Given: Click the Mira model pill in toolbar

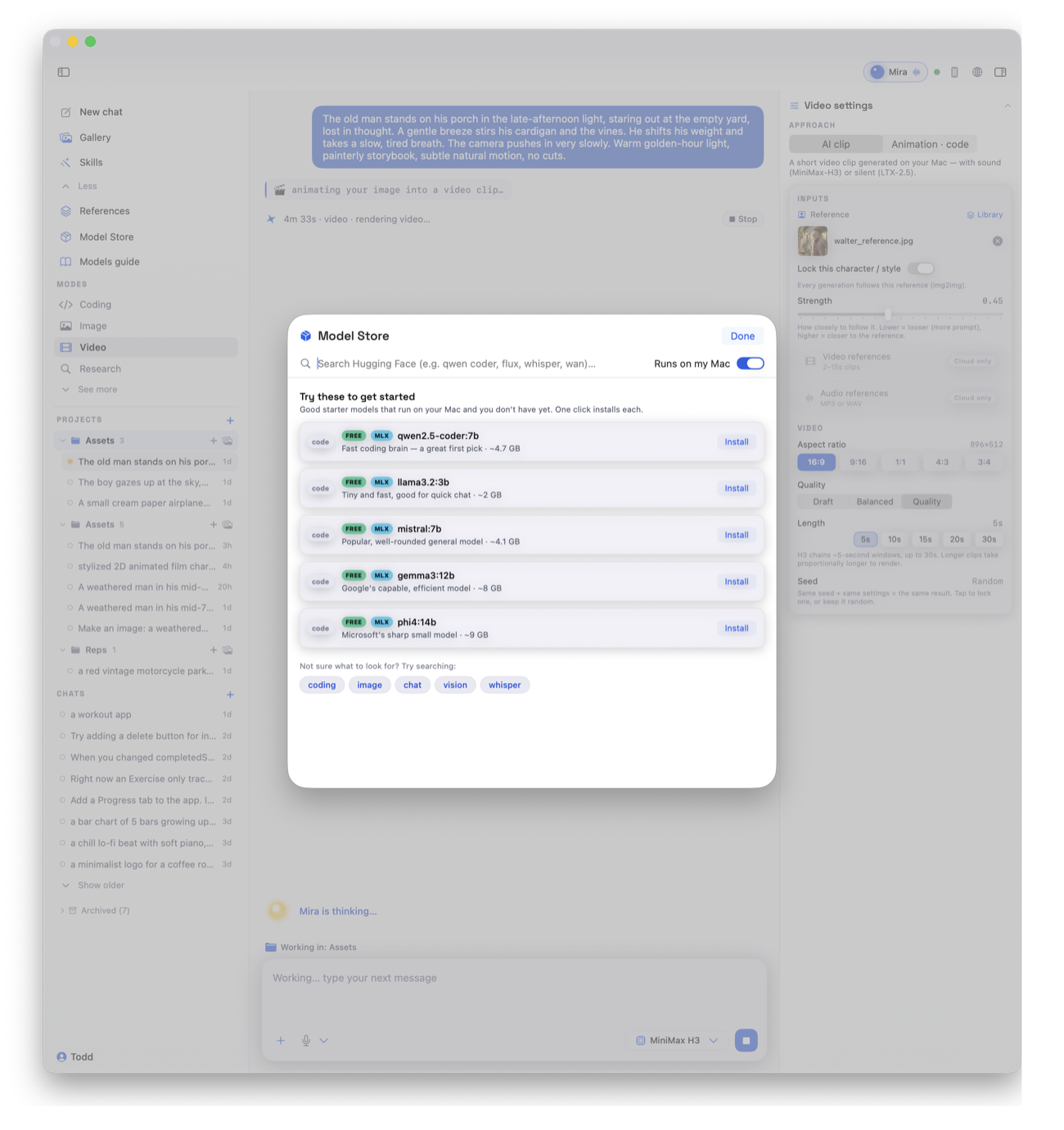Looking at the screenshot, I should coord(895,72).
